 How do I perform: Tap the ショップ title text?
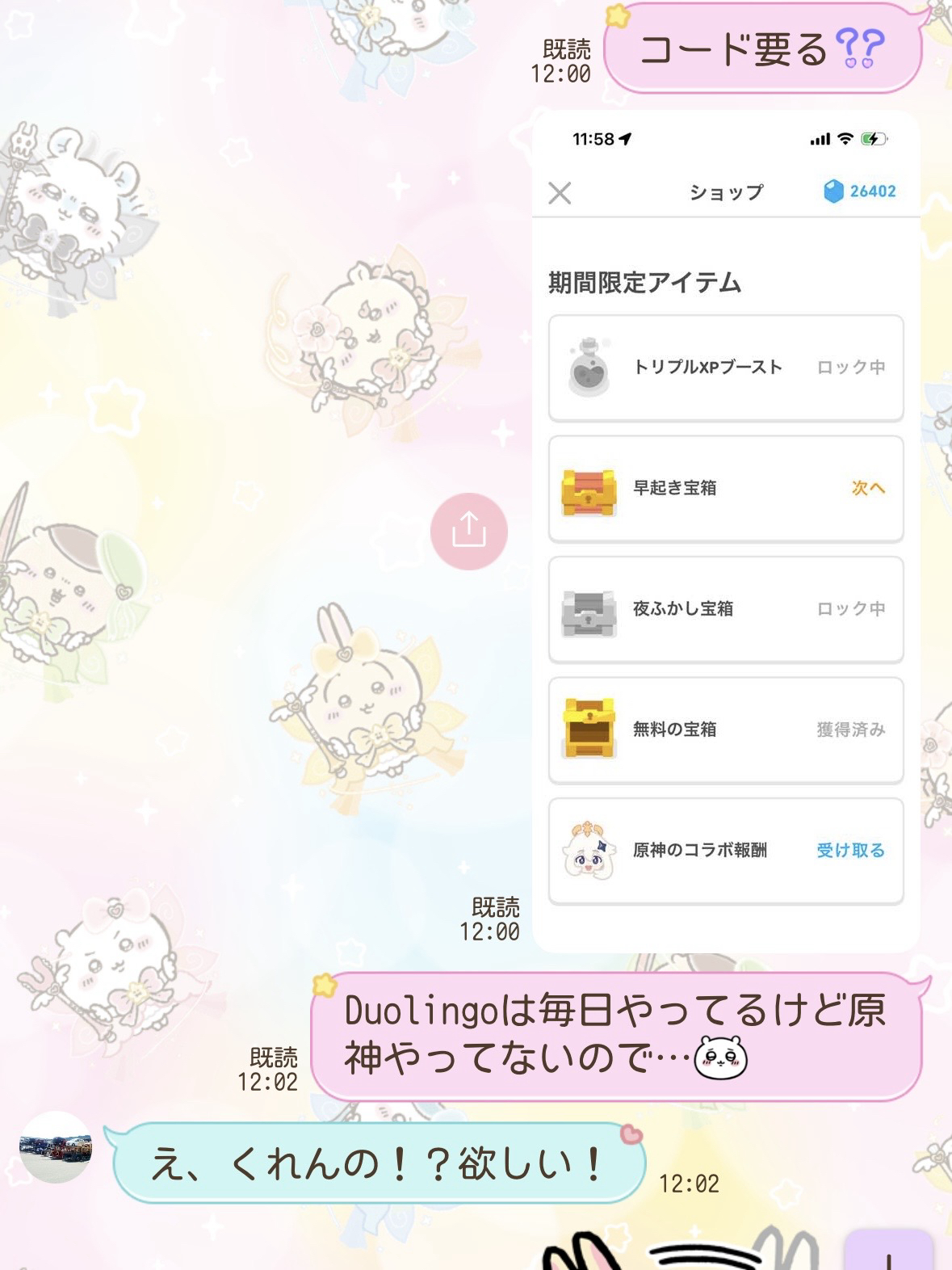coord(726,192)
